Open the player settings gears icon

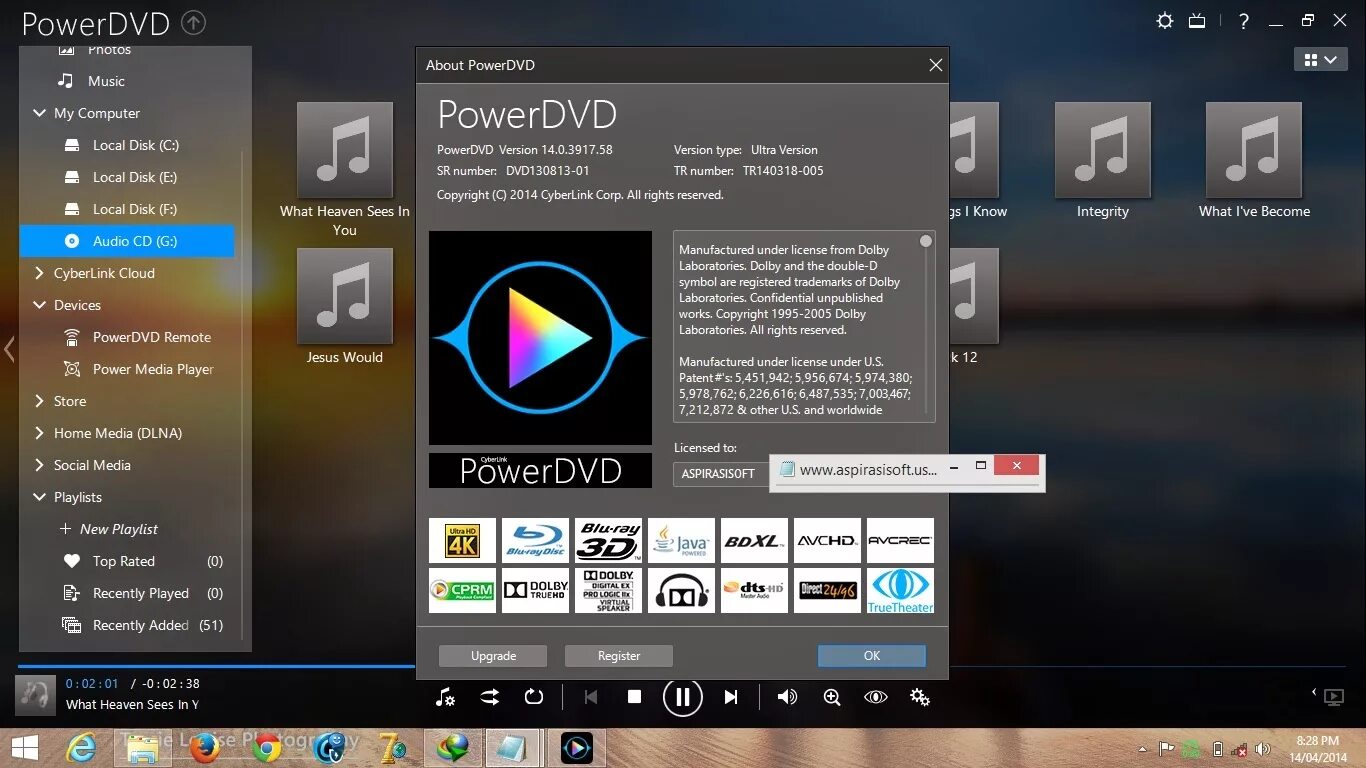(x=920, y=697)
